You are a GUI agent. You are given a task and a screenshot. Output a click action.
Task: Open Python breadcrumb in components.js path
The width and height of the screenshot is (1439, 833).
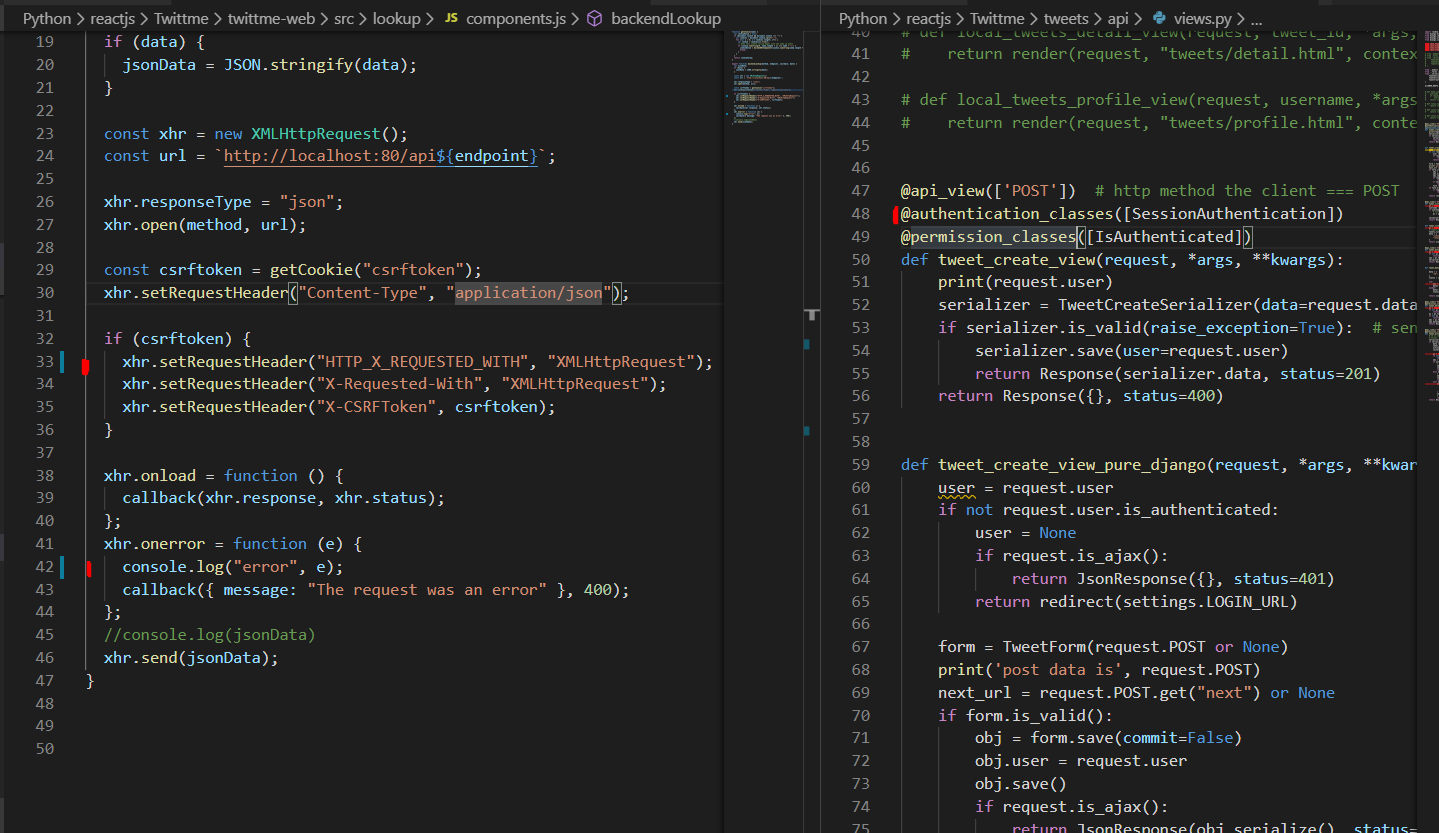(48, 18)
